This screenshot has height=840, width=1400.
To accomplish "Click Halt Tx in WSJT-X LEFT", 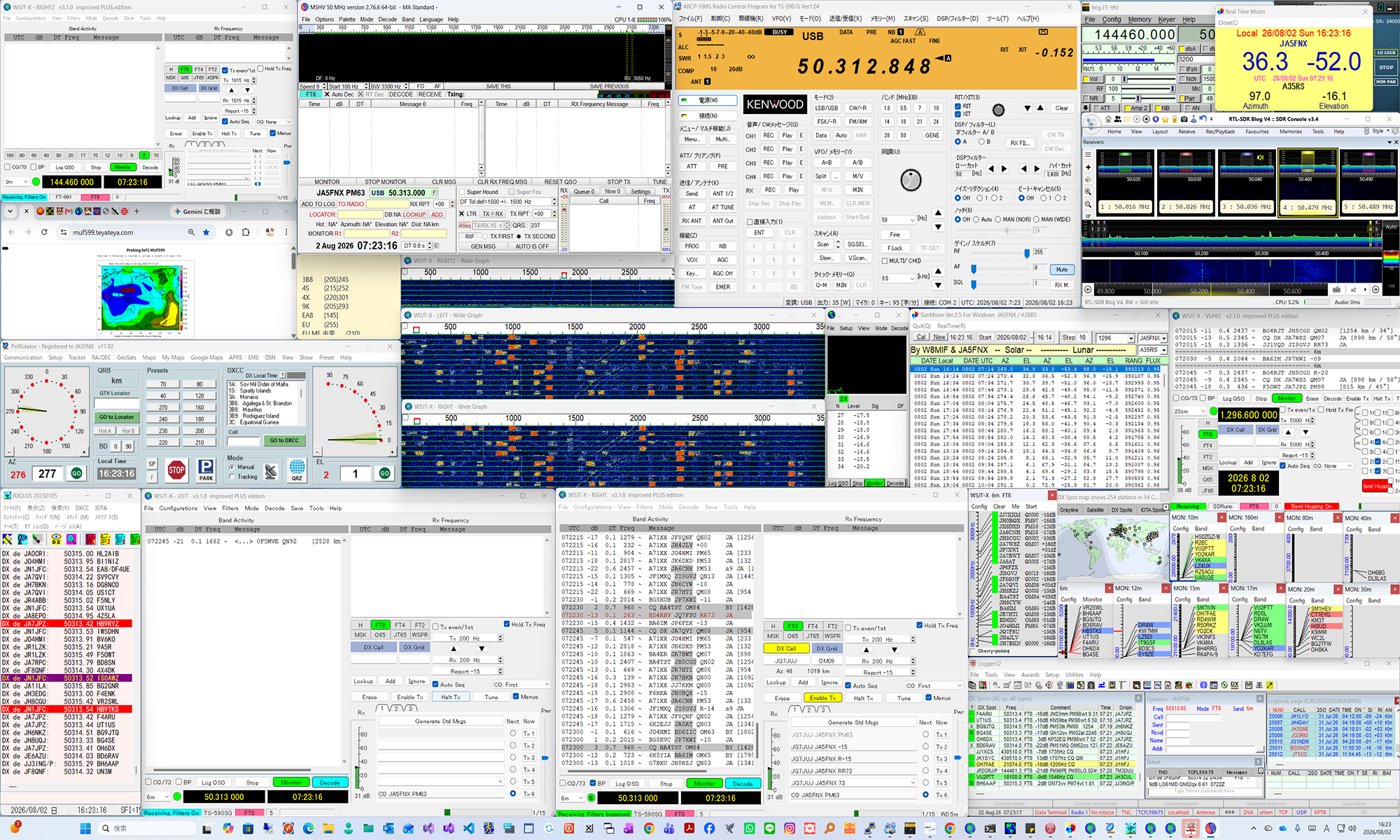I will tap(451, 697).
